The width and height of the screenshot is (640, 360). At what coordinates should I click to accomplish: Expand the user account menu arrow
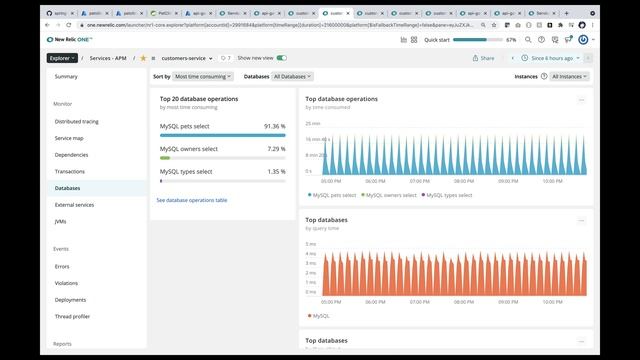[x=593, y=40]
